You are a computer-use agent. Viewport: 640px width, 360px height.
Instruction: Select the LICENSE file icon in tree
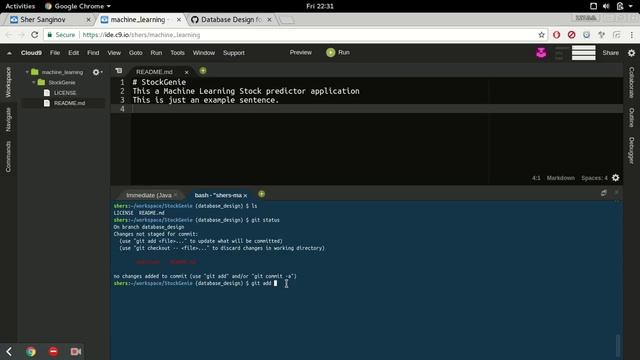point(47,93)
